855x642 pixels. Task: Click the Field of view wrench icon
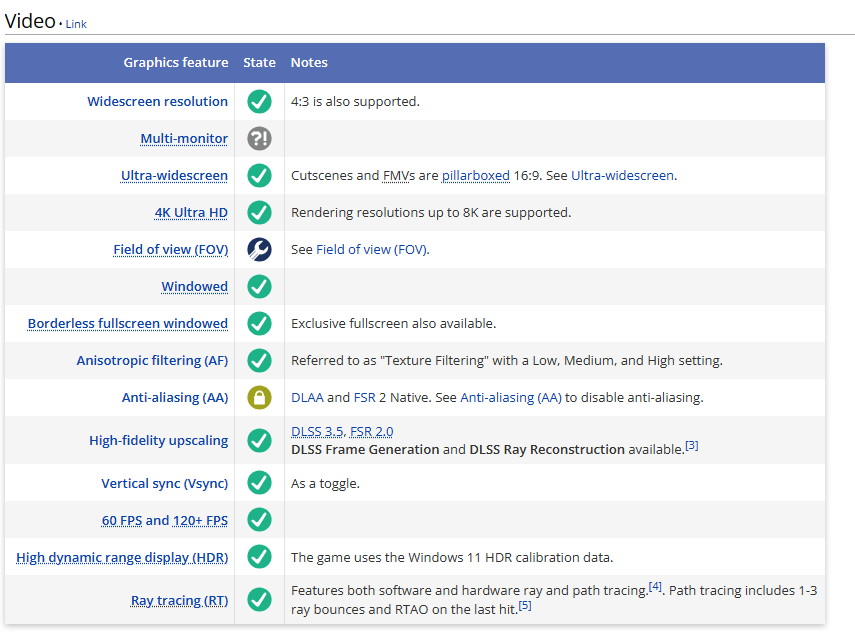[x=259, y=250]
